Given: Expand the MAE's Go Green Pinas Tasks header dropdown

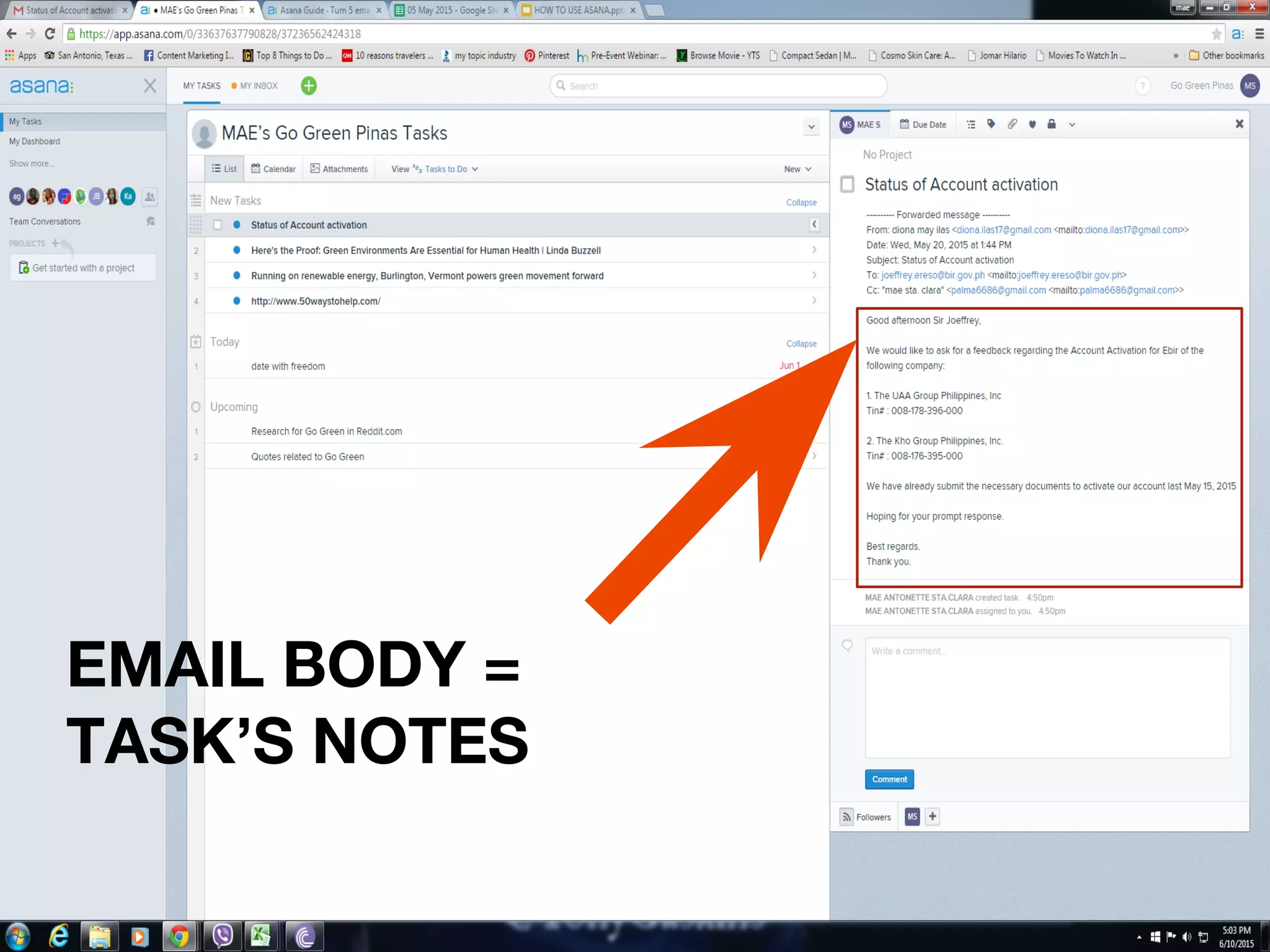Looking at the screenshot, I should (811, 127).
